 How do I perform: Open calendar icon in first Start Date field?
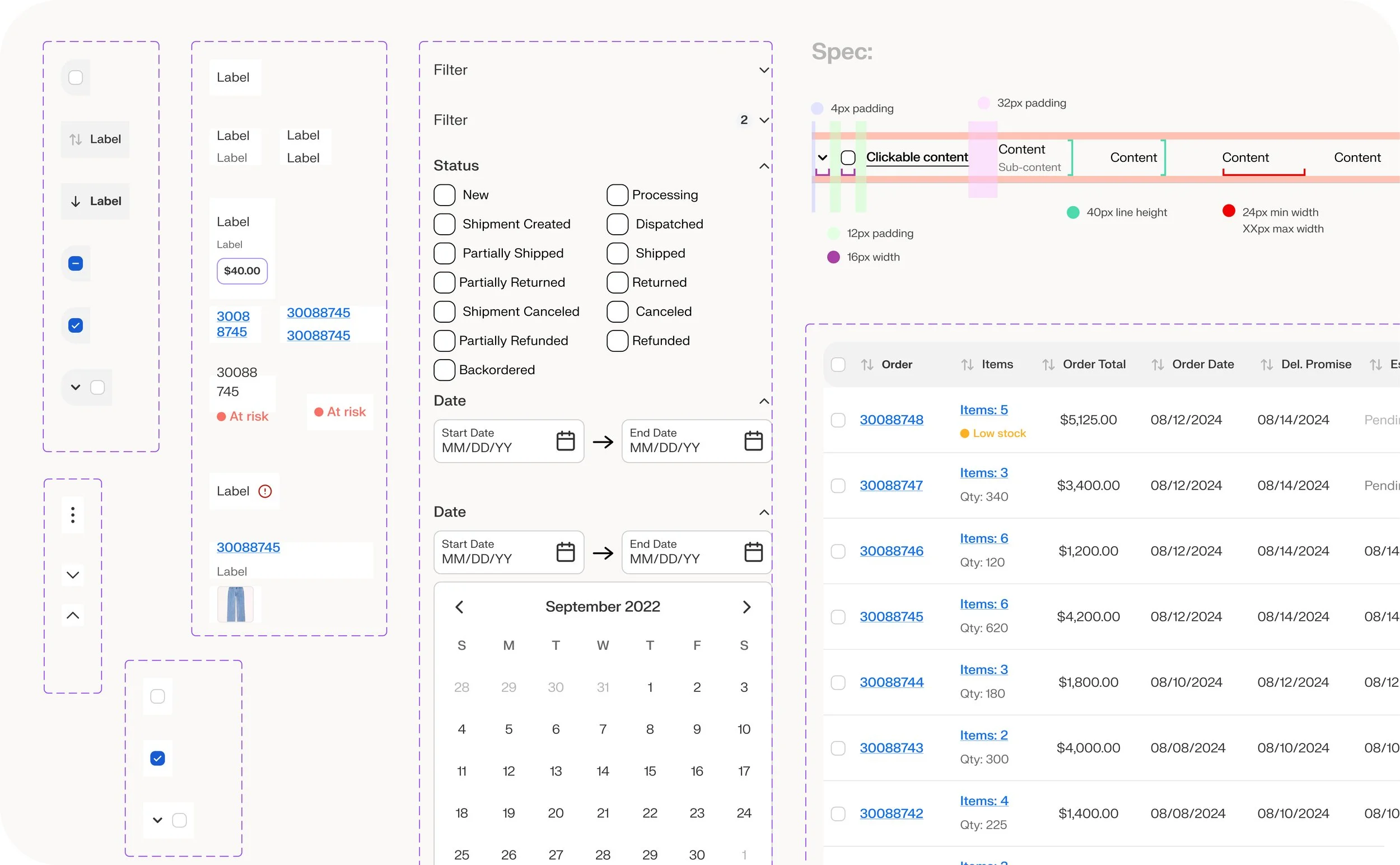pos(565,441)
